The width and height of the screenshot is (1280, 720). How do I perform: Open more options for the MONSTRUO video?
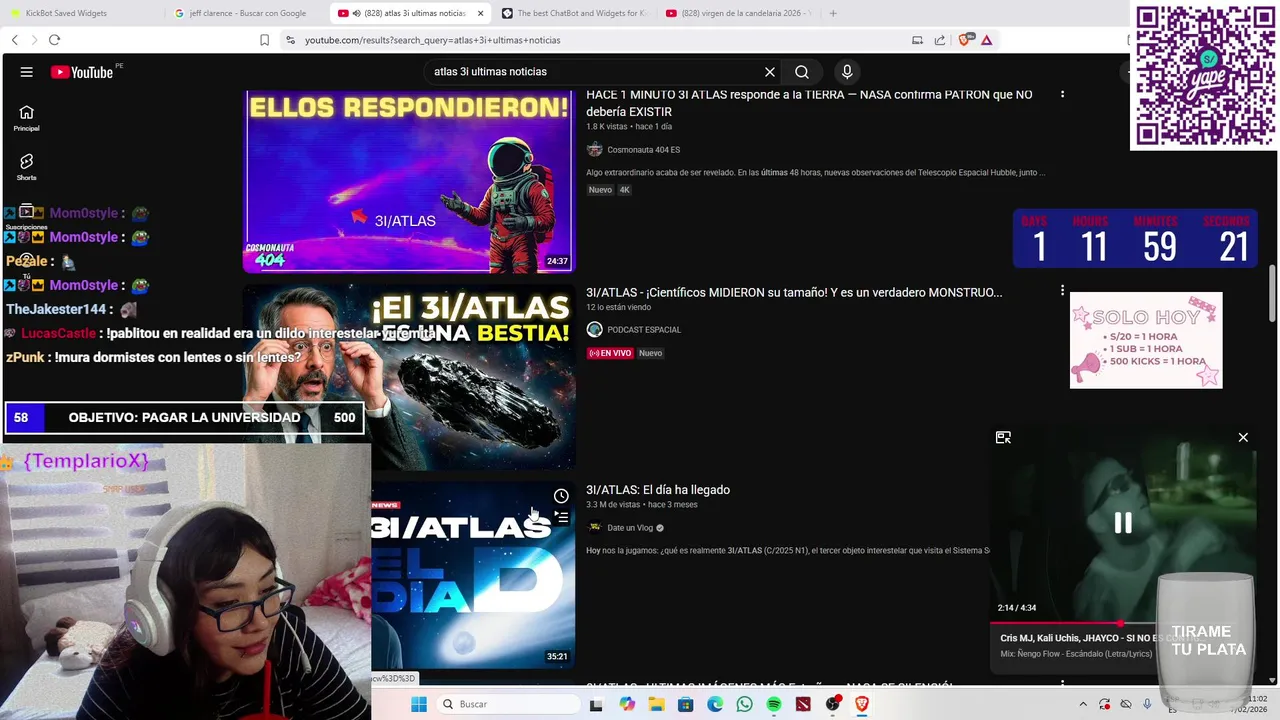click(x=1062, y=291)
